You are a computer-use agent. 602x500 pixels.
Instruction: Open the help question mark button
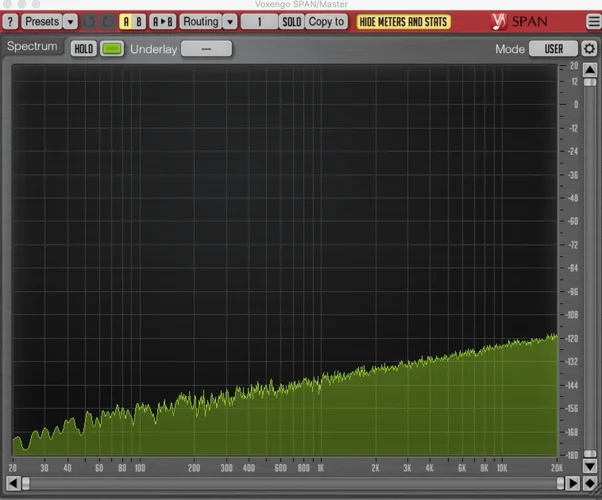[11, 21]
